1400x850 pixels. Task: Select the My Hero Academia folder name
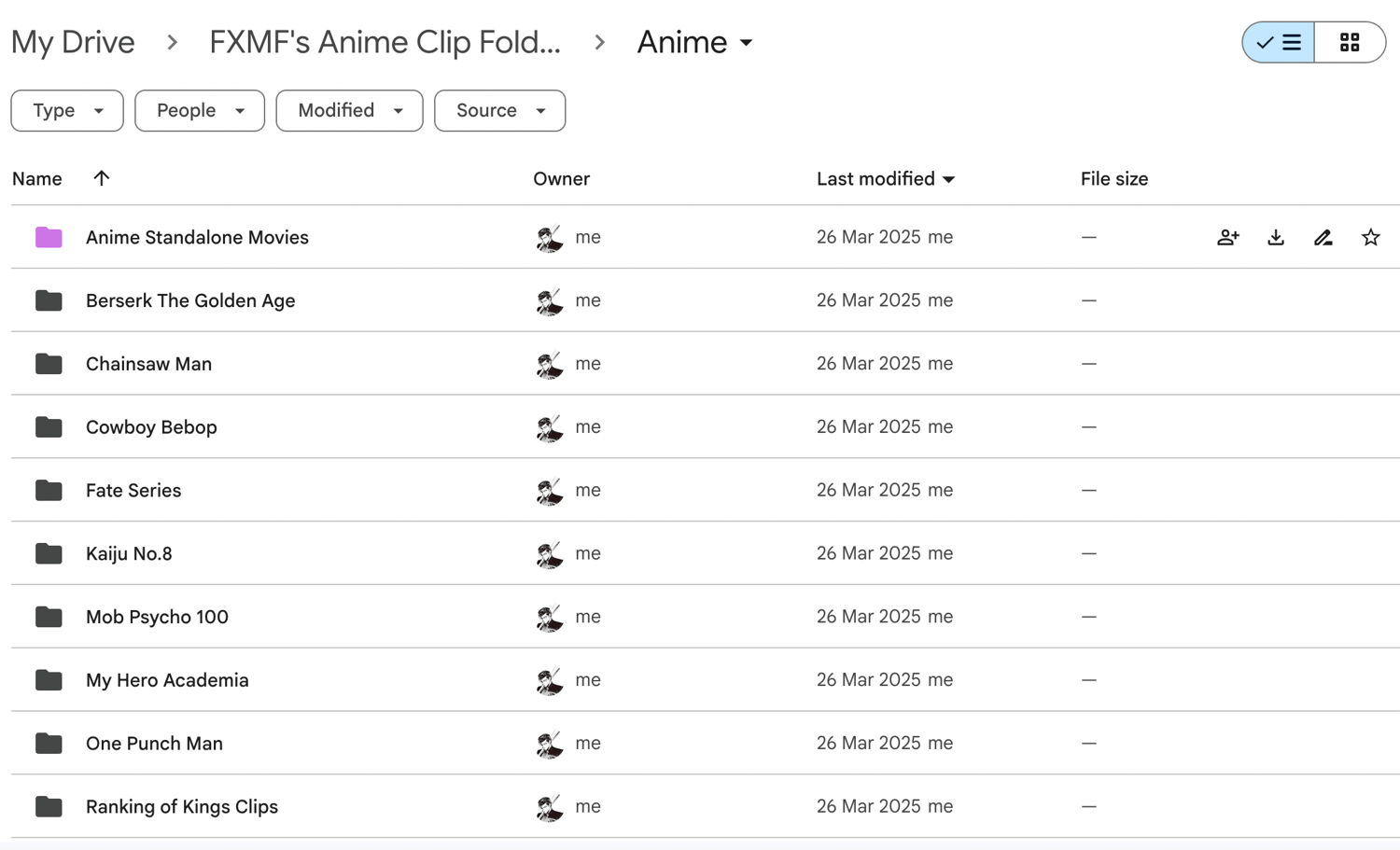(167, 680)
